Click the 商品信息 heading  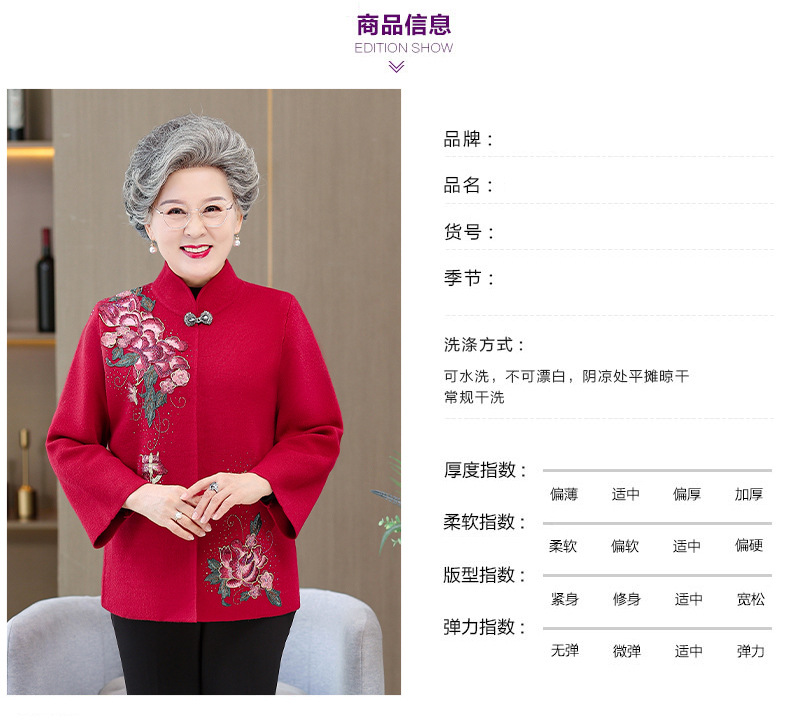tap(404, 25)
